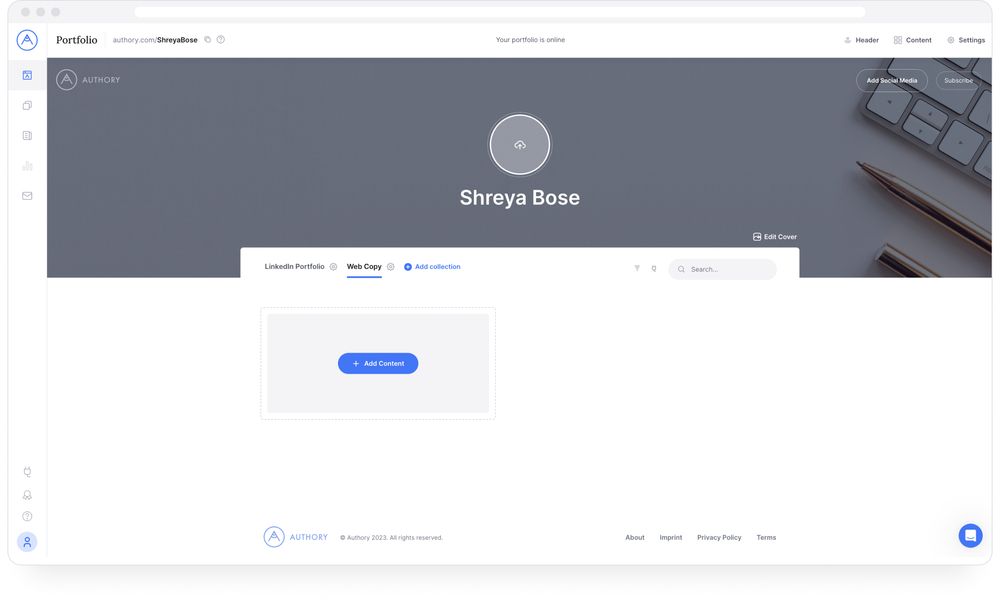
Task: Open the newsletter envelope icon in the sidebar
Action: 26,194
